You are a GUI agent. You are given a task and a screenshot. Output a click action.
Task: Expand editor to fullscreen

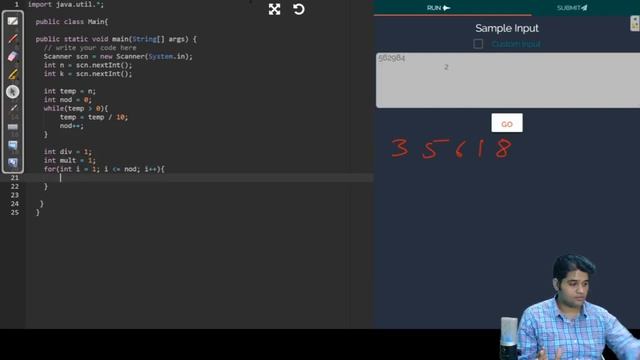275,9
